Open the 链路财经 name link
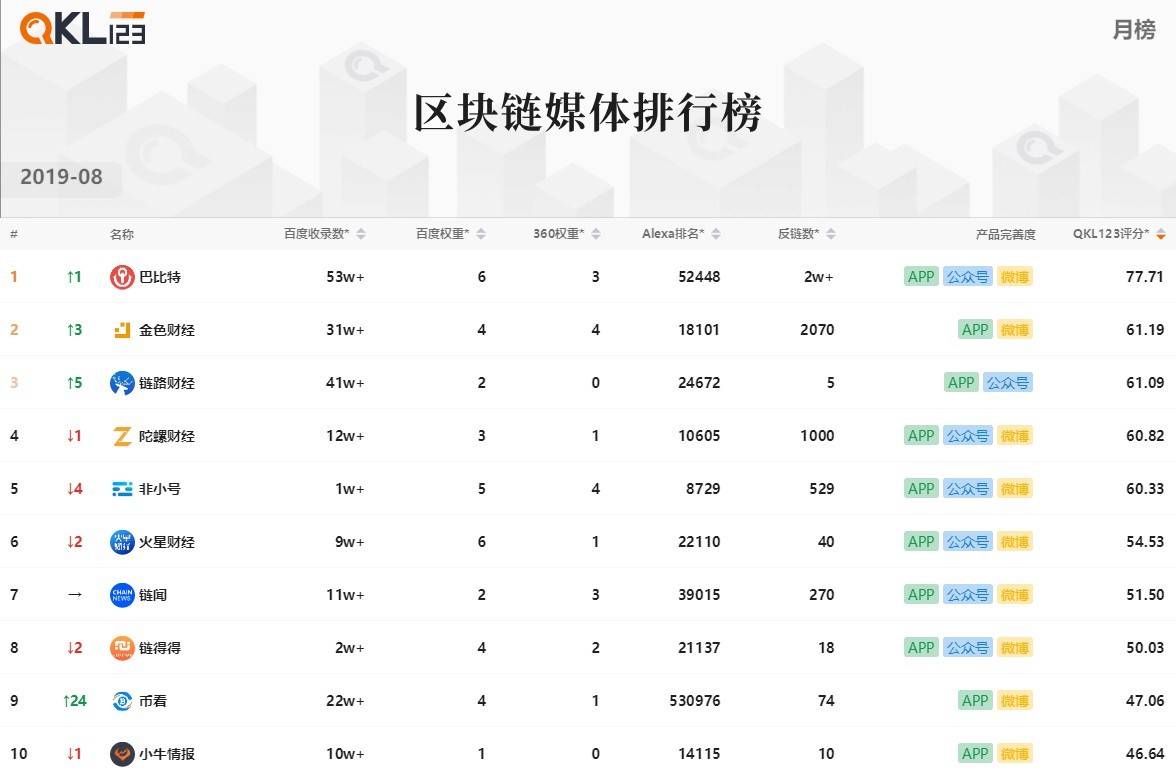1176x774 pixels. click(x=166, y=382)
